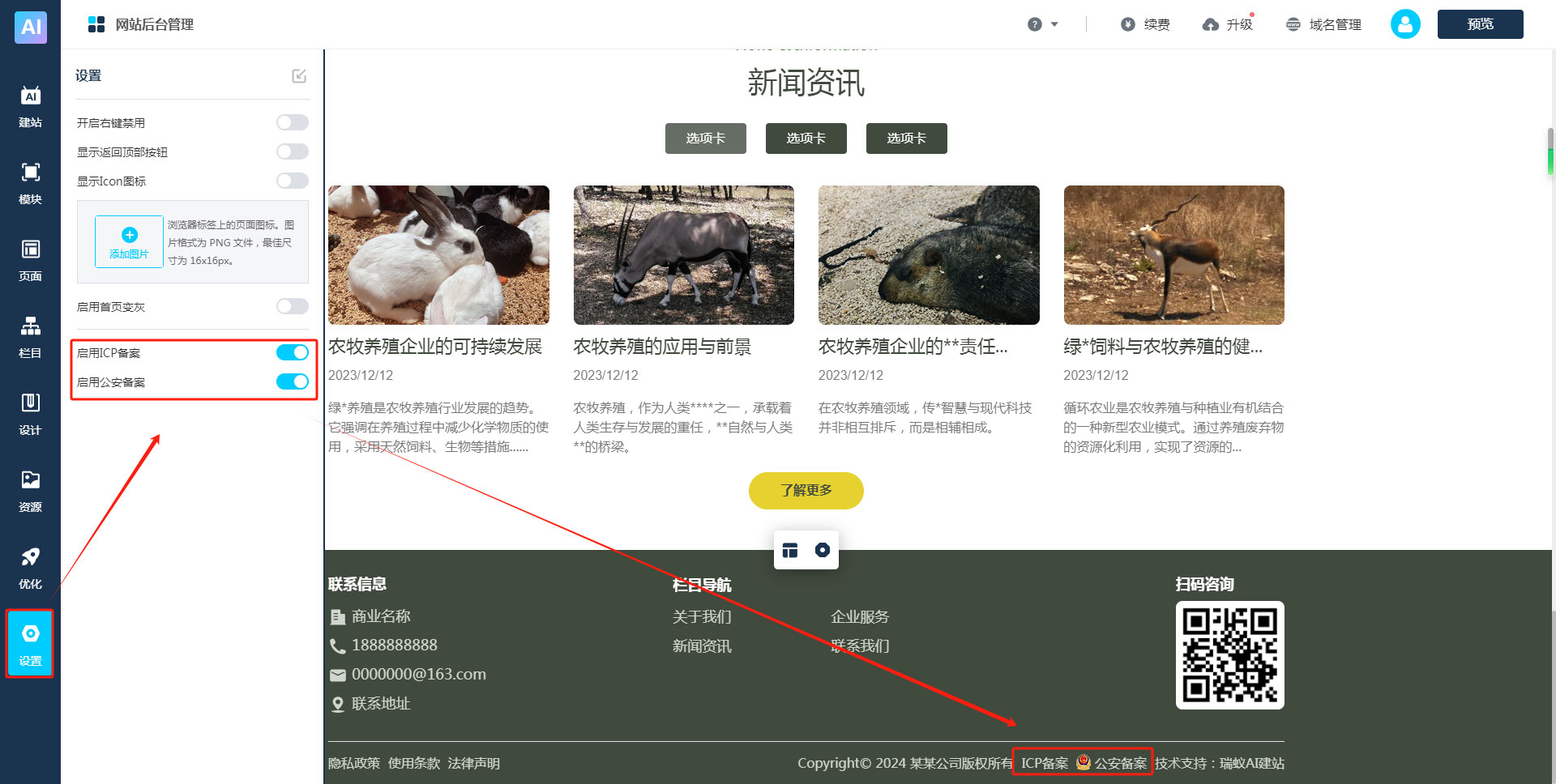1556x784 pixels.
Task: Click the 续费 renewal icon
Action: coord(1128,24)
